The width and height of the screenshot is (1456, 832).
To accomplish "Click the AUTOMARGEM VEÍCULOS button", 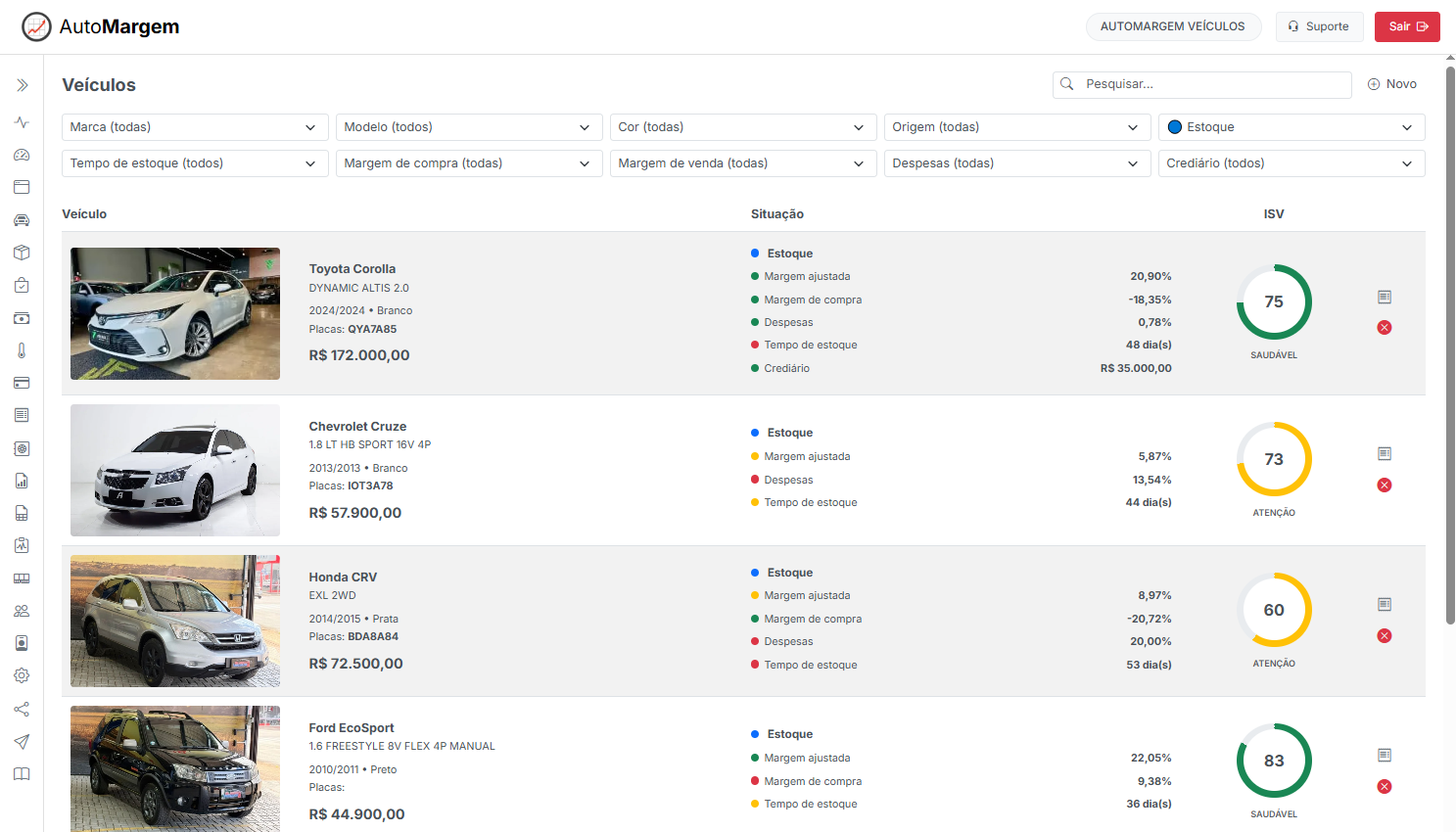I will coord(1172,26).
